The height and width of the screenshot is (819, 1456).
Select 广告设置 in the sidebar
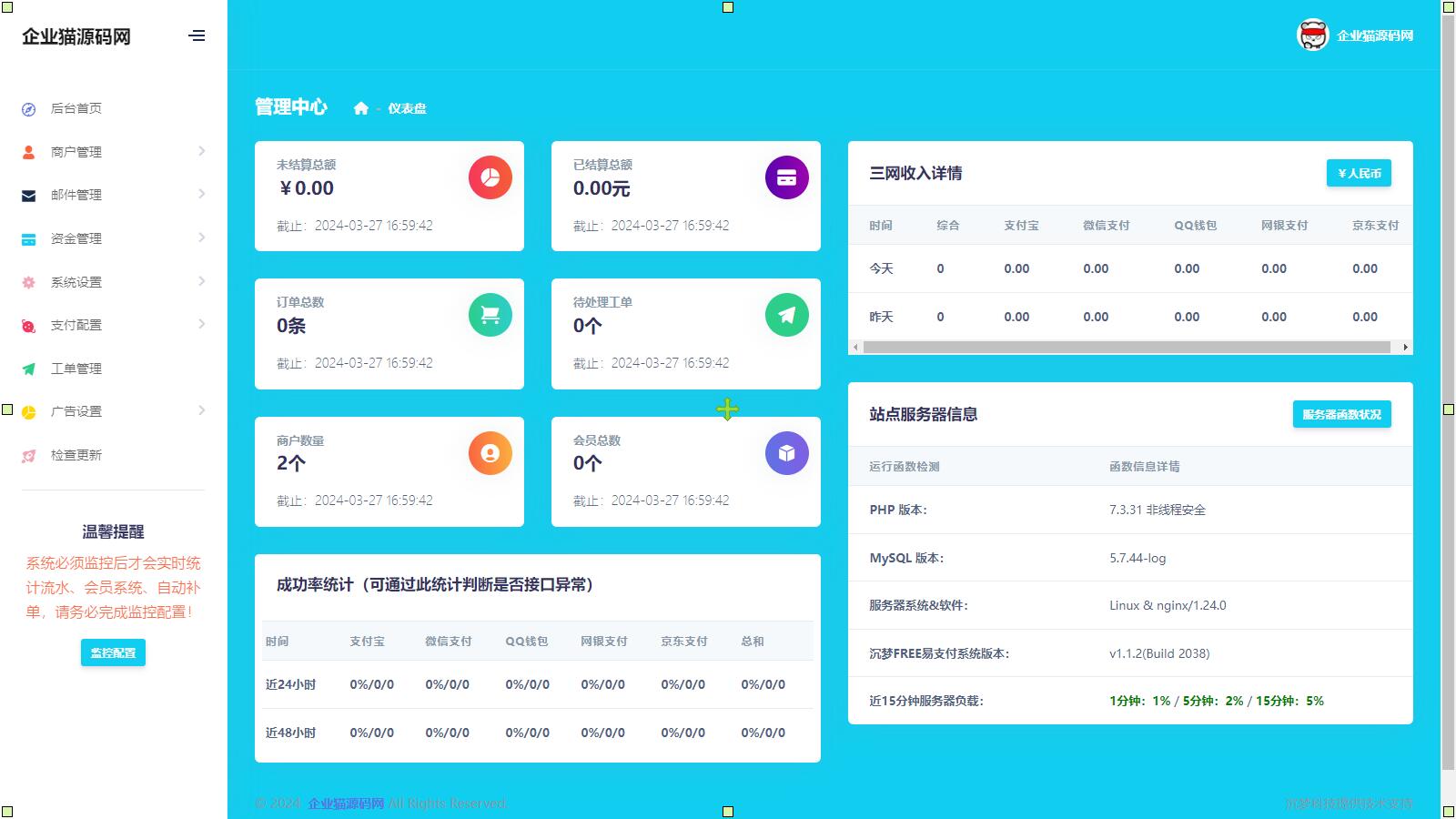(x=76, y=411)
